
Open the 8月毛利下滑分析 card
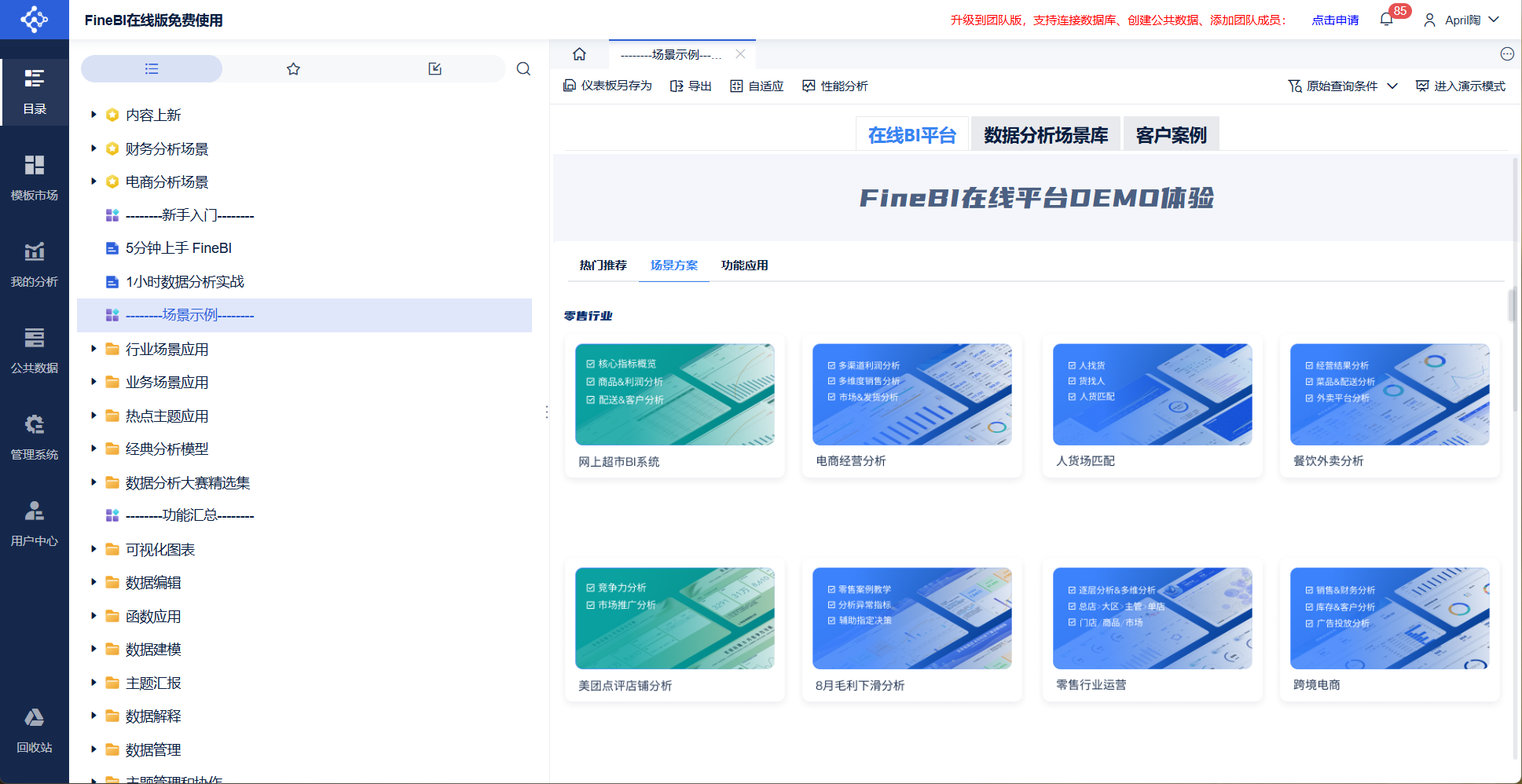(x=912, y=631)
